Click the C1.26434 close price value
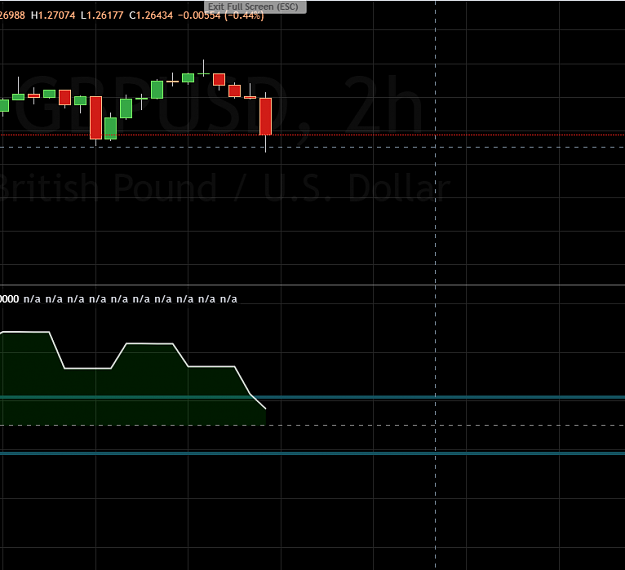Screen dimensions: 625x570 pos(151,16)
